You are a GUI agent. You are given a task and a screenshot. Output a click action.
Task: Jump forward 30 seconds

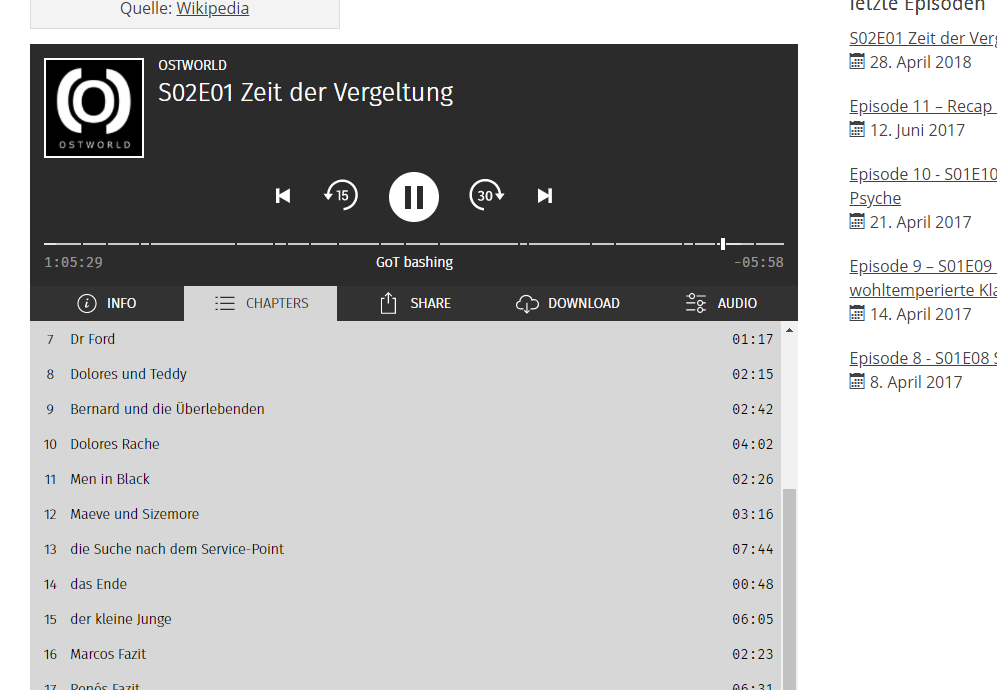[x=486, y=195]
